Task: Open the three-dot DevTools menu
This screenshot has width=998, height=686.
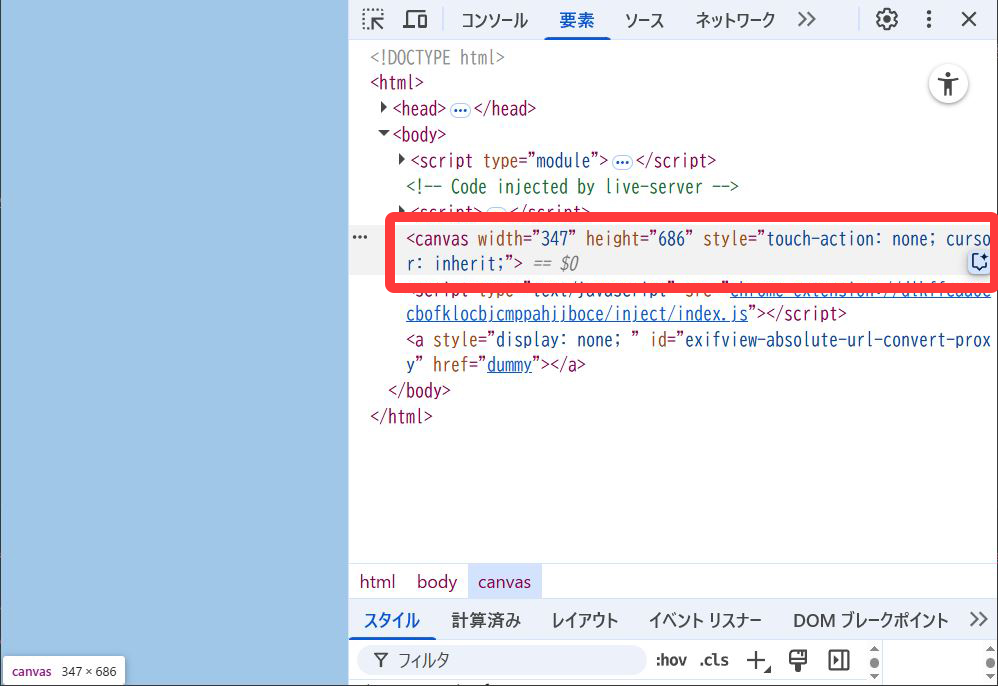Action: point(929,20)
